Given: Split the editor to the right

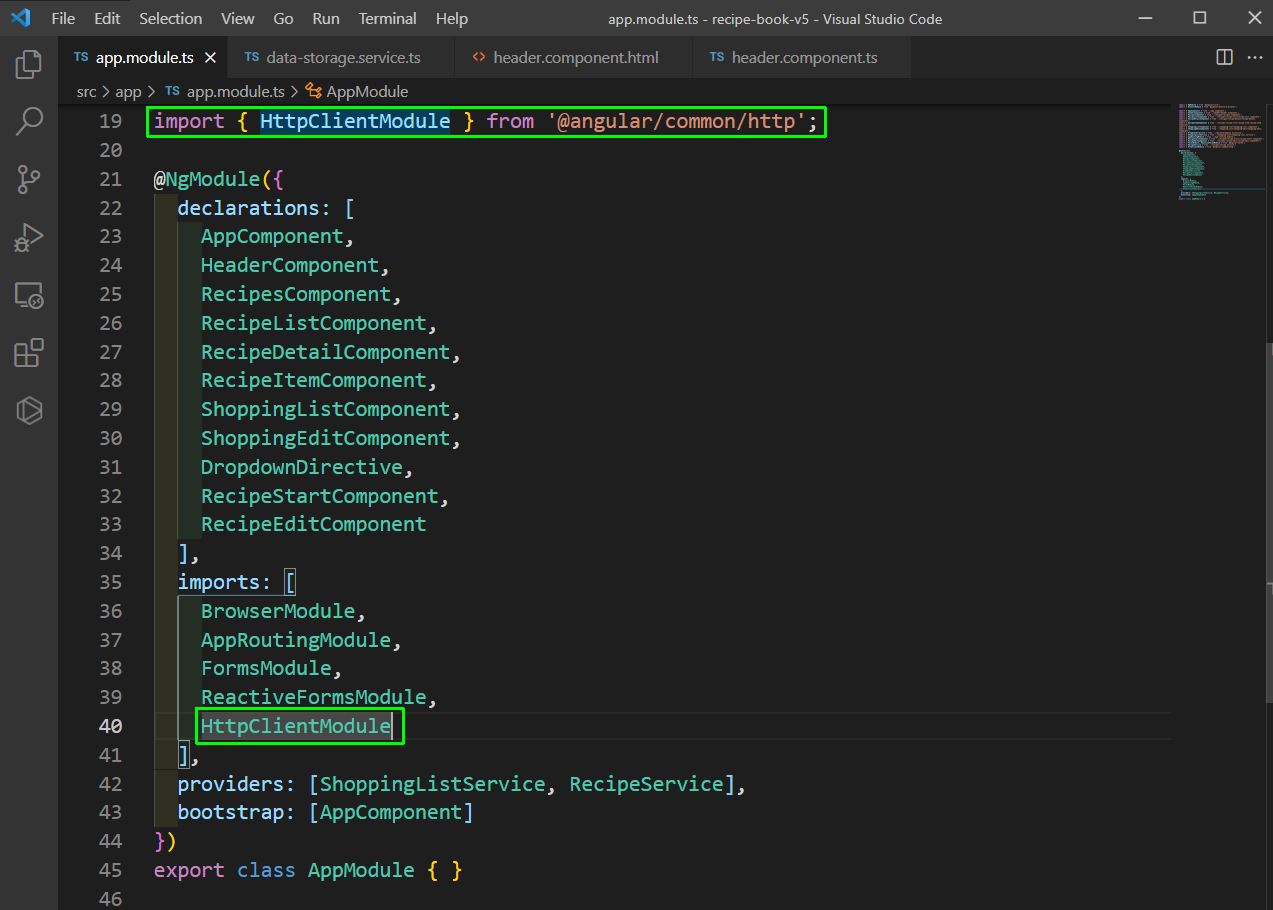Looking at the screenshot, I should pos(1224,57).
